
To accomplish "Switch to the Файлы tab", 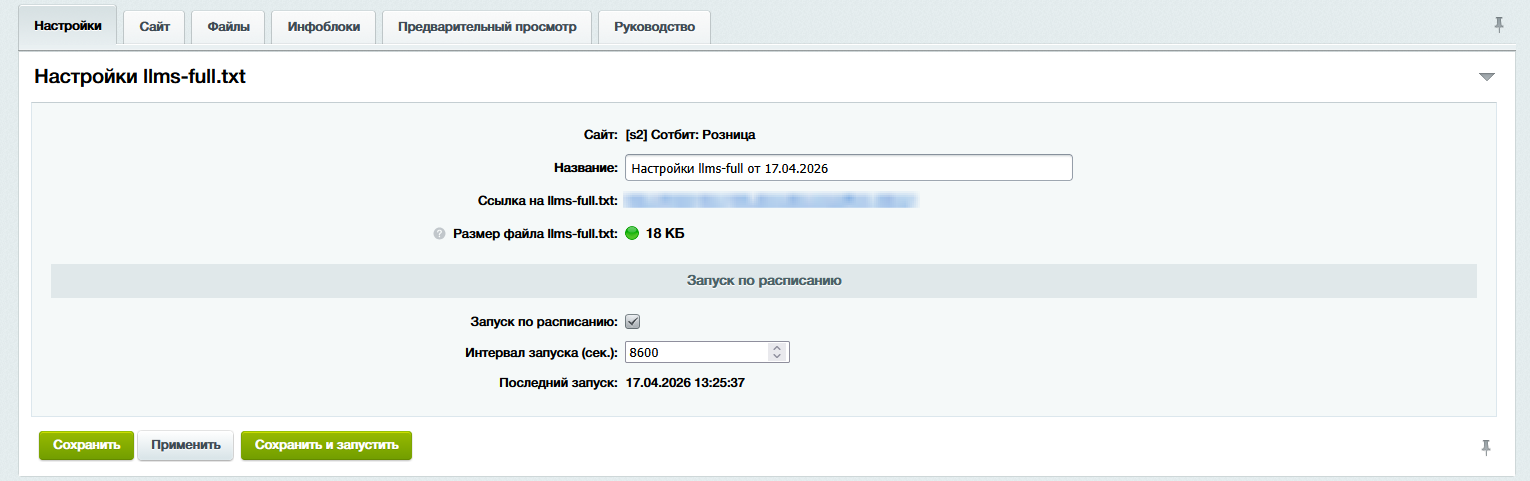I will tap(228, 27).
